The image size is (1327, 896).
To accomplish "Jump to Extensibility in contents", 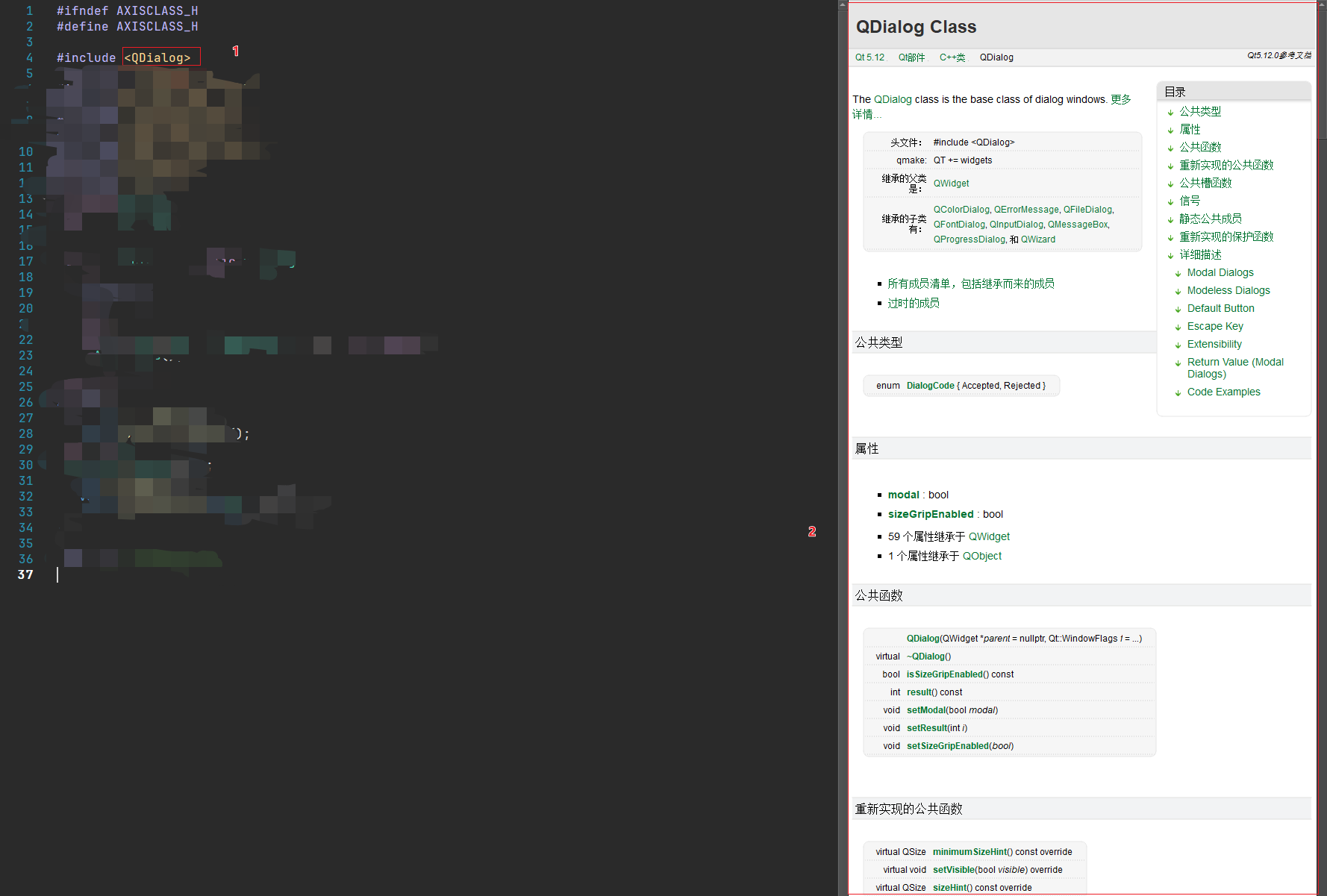I will click(x=1214, y=344).
